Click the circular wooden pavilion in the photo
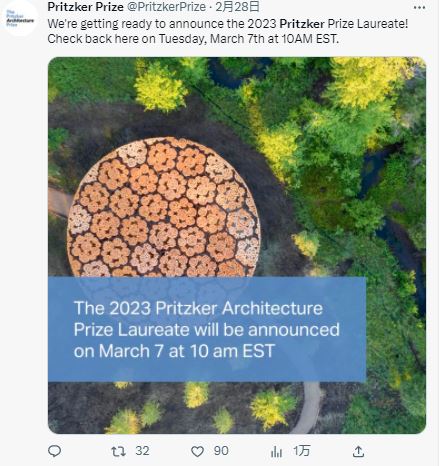The image size is (441, 466). click(163, 207)
